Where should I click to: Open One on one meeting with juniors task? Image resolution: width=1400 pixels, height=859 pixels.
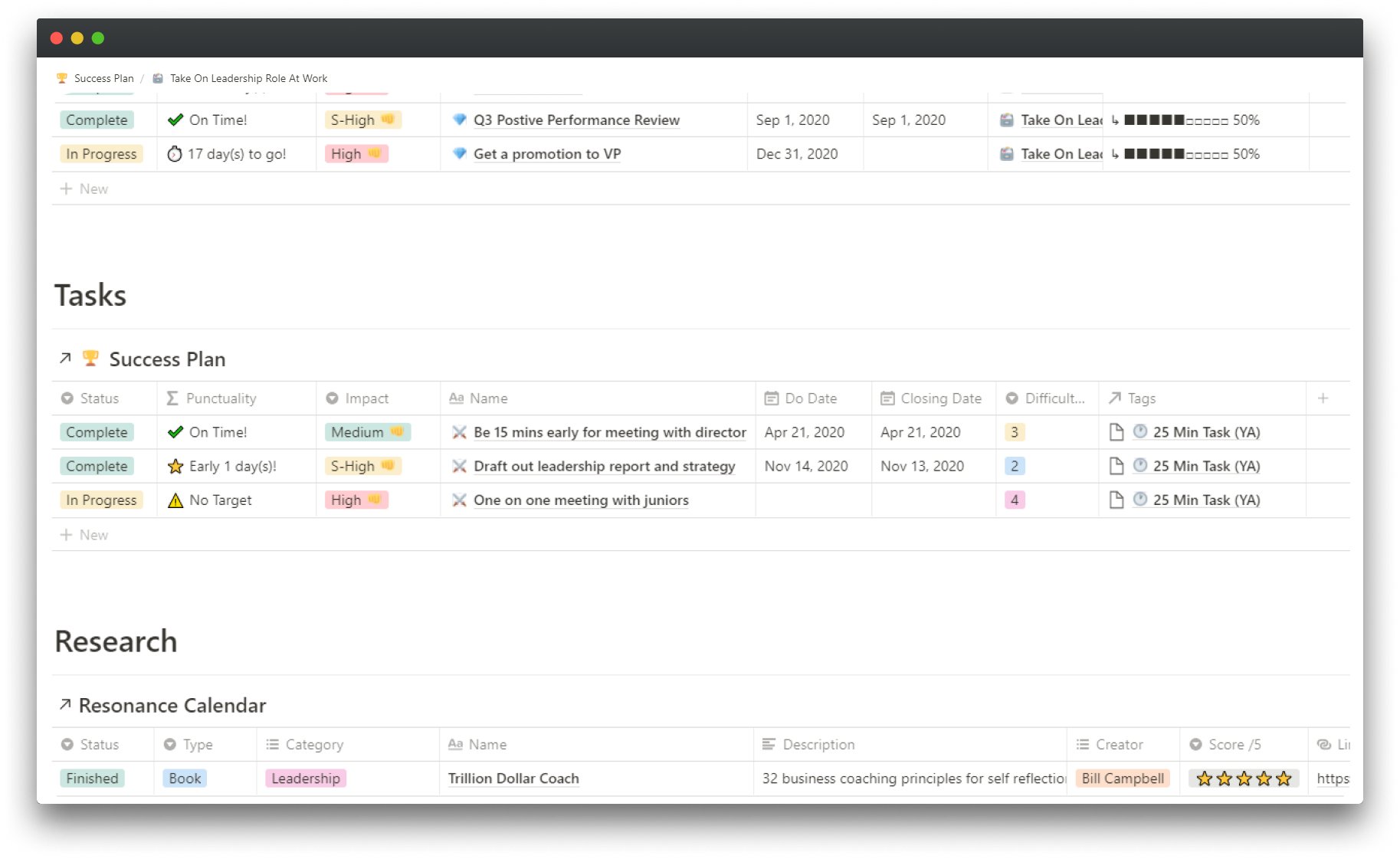tap(581, 500)
